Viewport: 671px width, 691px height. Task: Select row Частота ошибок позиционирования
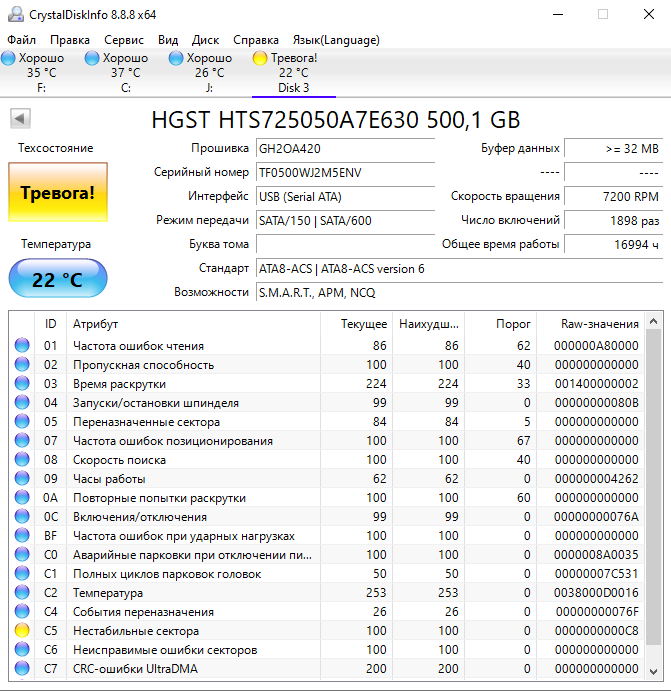(x=326, y=441)
